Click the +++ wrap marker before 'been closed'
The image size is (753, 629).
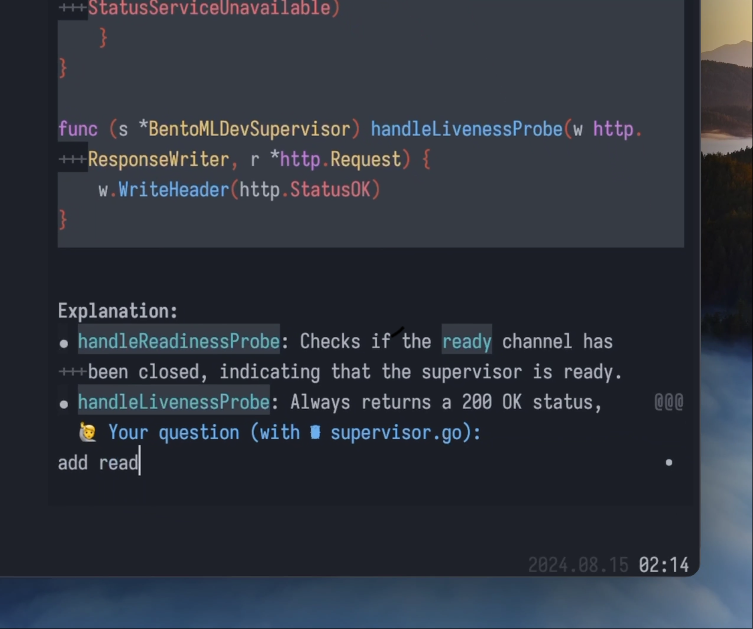click(72, 372)
